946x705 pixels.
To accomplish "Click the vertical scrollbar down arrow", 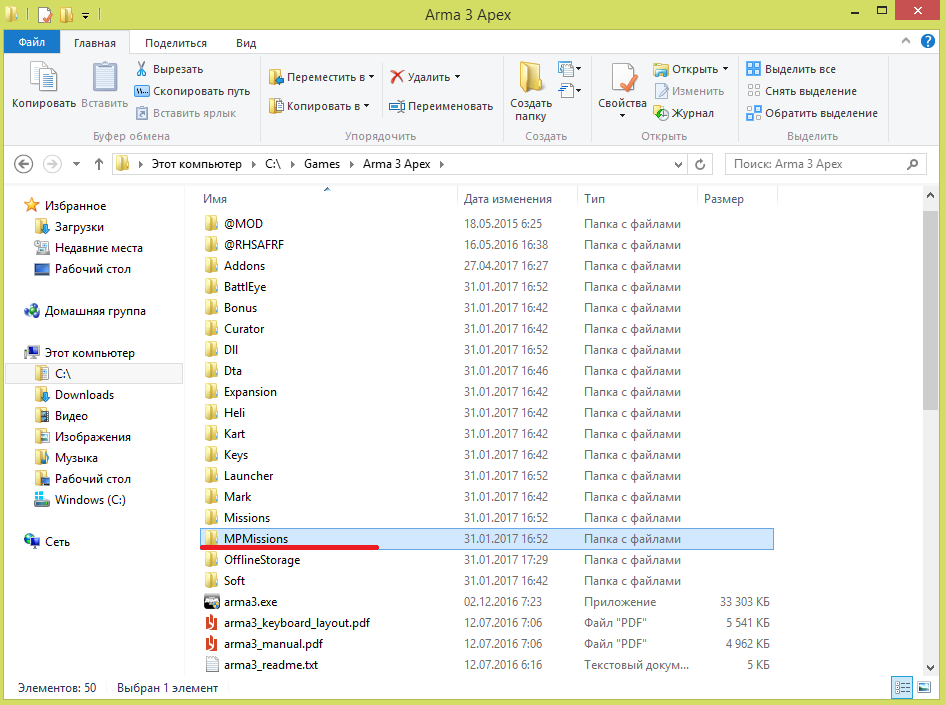I will click(x=930, y=668).
